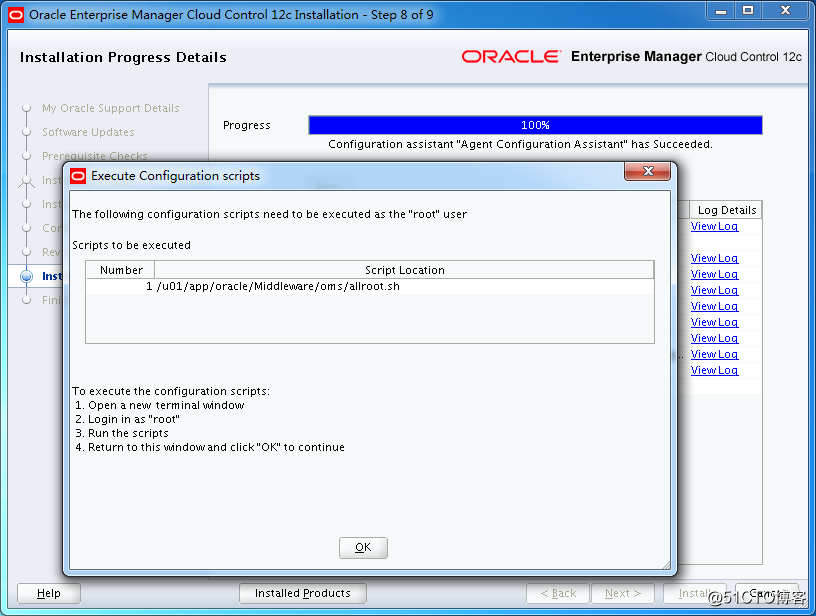Click current Install step bullet in sidebar

(x=27, y=276)
